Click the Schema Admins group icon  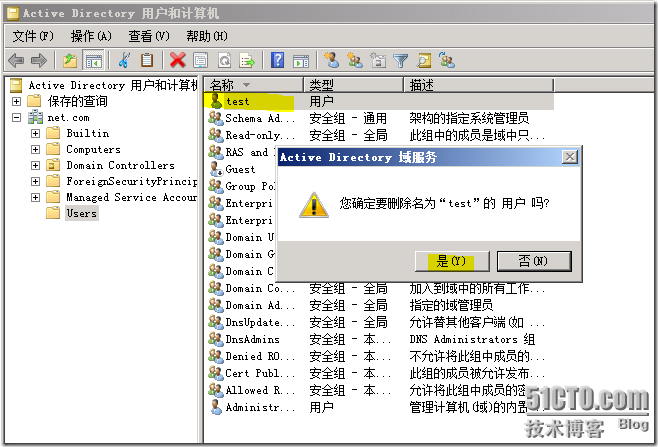click(x=216, y=118)
